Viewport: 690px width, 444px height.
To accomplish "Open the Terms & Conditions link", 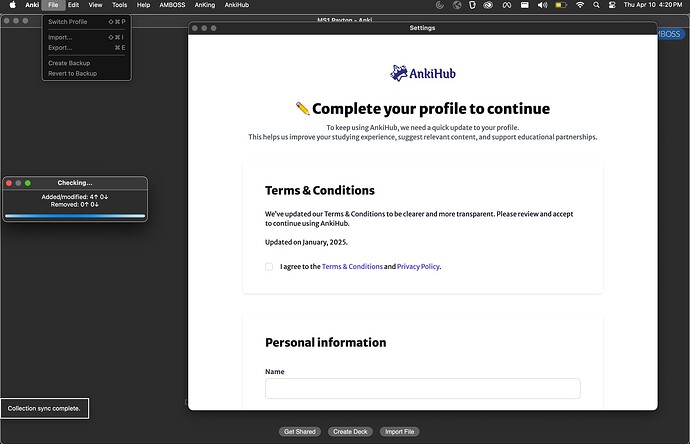I will [x=352, y=267].
